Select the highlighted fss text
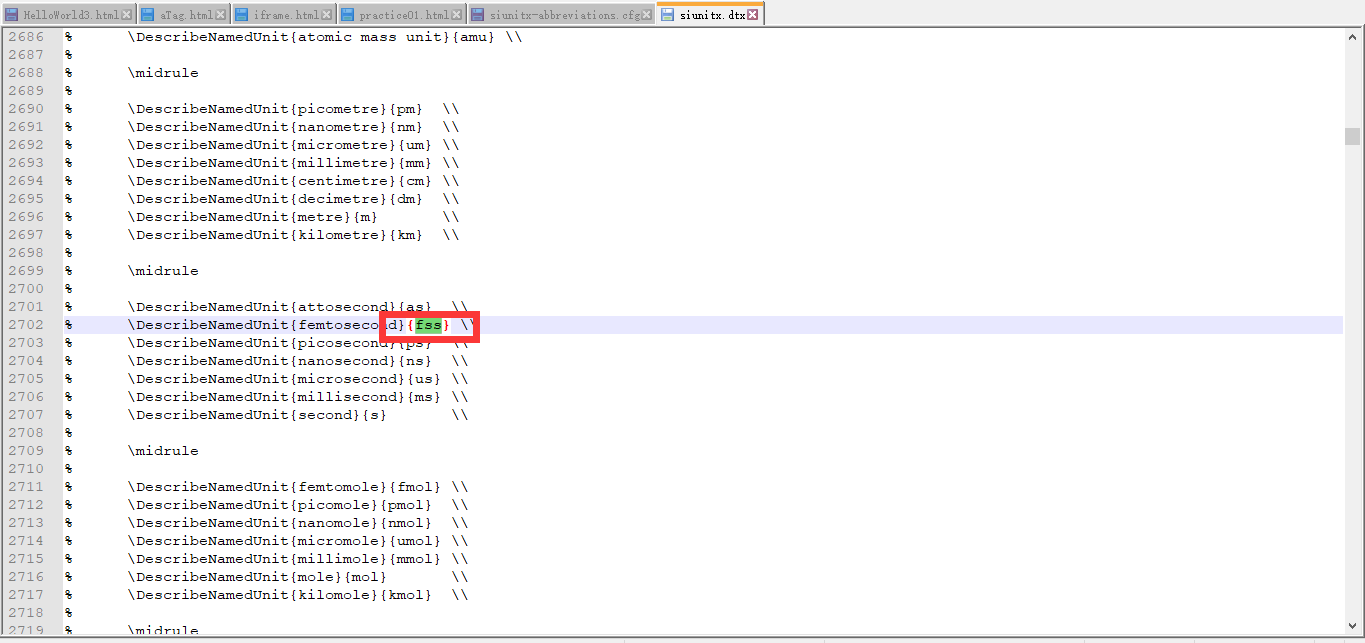Viewport: 1365px width, 643px height. tap(429, 324)
